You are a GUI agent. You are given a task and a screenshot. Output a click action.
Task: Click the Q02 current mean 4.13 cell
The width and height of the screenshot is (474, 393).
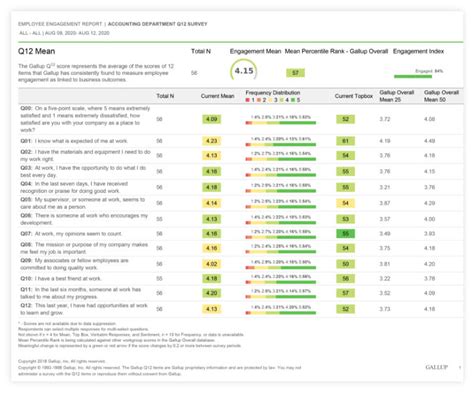tap(212, 156)
